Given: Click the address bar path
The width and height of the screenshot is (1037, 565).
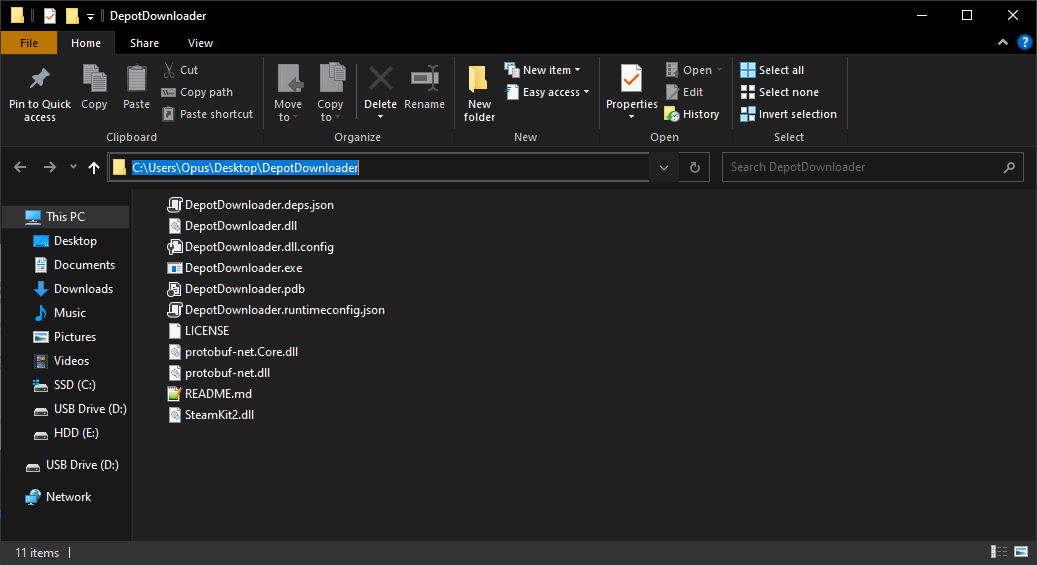Looking at the screenshot, I should tap(245, 167).
